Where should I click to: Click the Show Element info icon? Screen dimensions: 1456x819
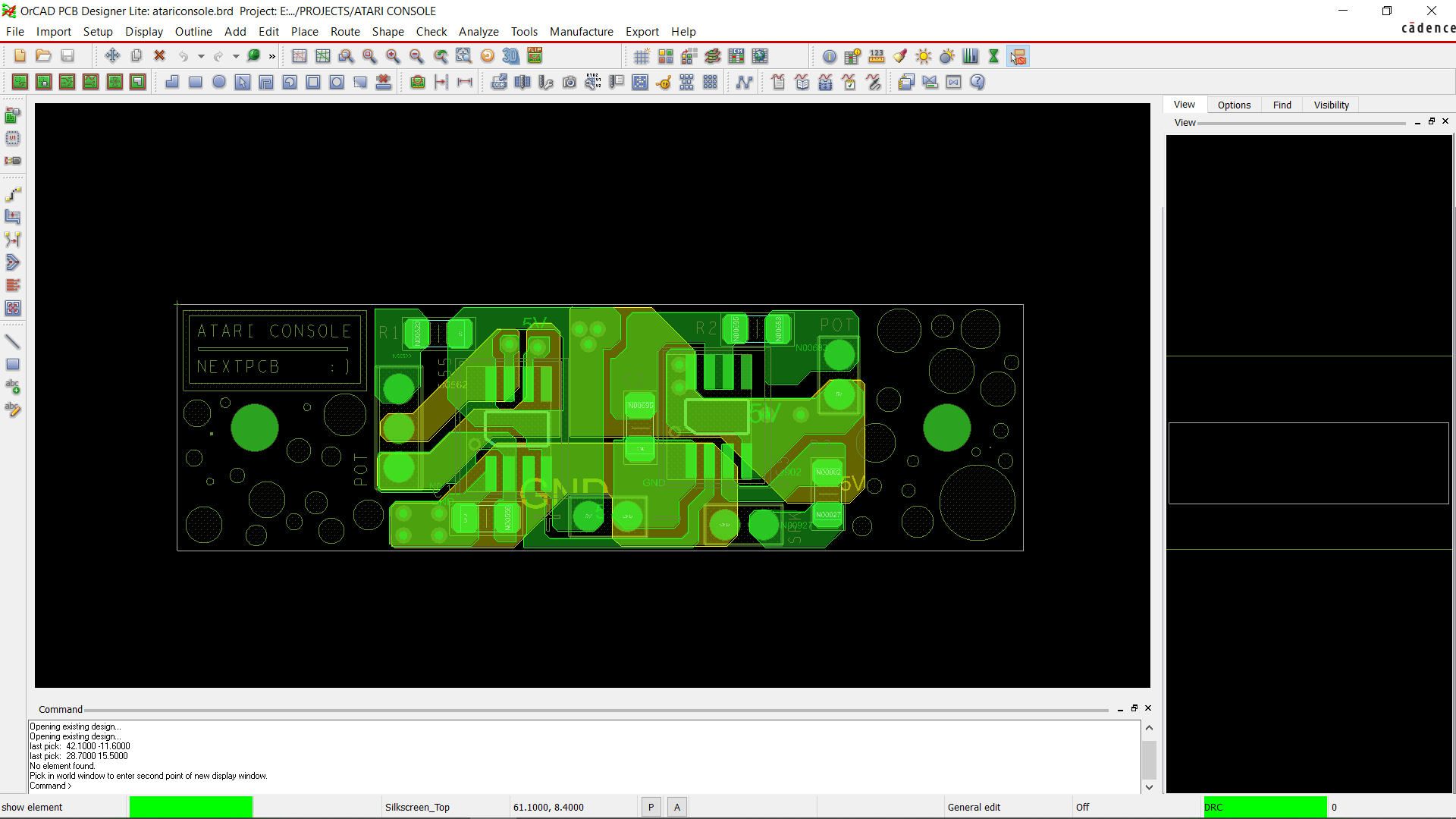830,56
